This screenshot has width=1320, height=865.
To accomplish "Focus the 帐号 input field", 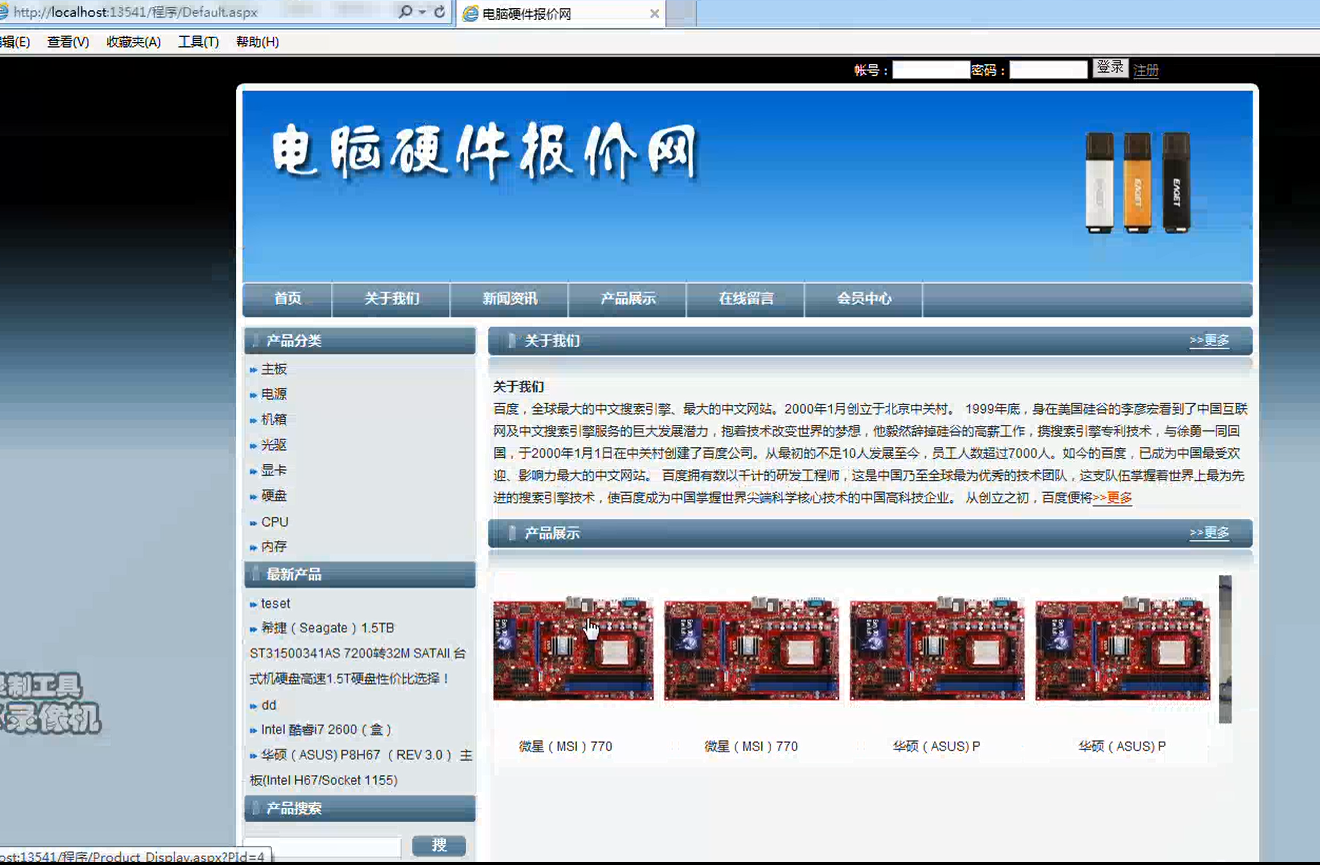I will [931, 70].
